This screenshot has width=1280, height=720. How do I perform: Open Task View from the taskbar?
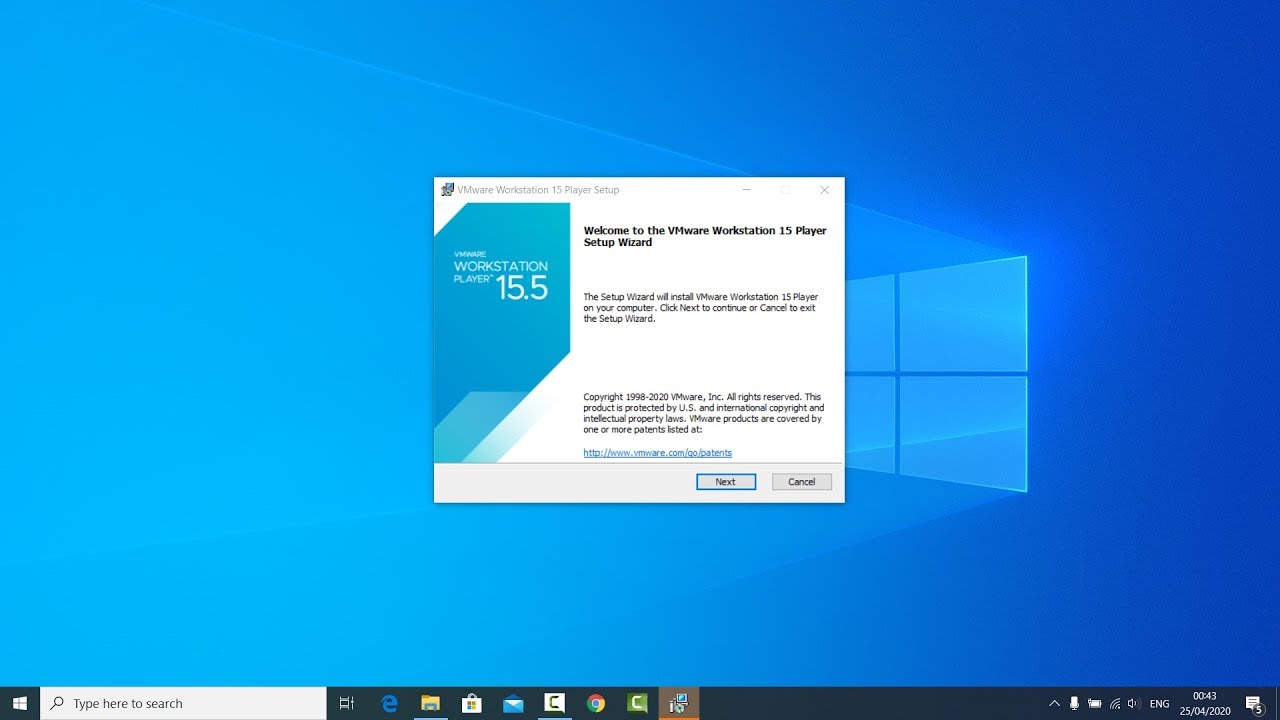coord(347,703)
